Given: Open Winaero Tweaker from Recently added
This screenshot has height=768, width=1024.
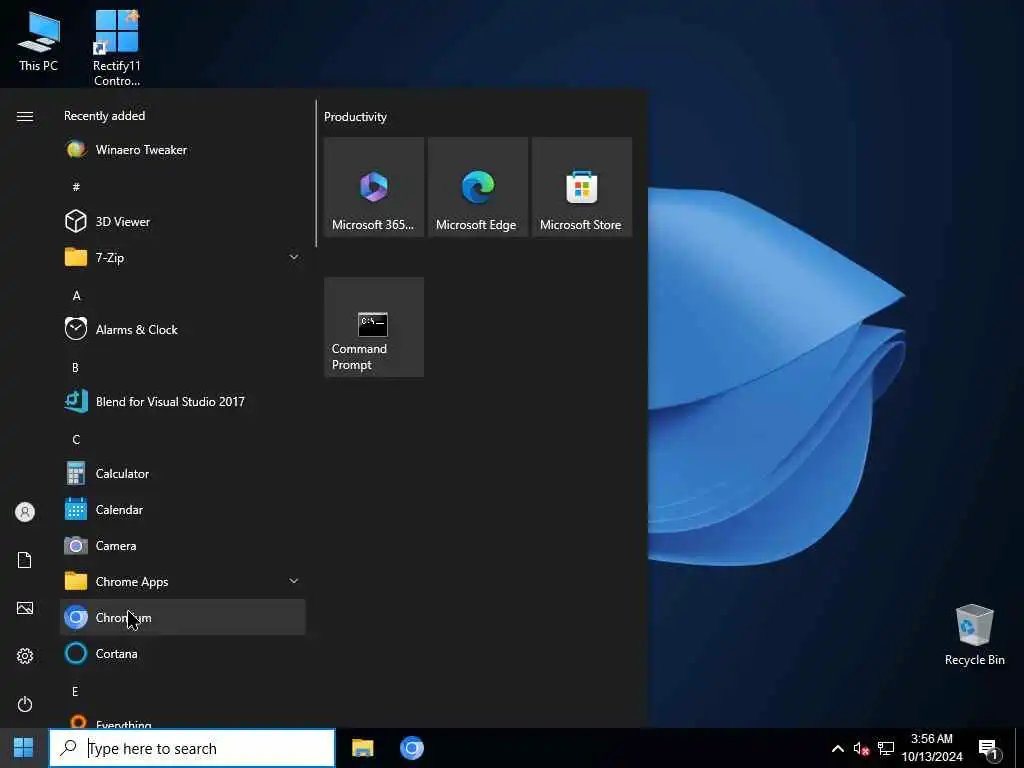Looking at the screenshot, I should click(x=182, y=150).
